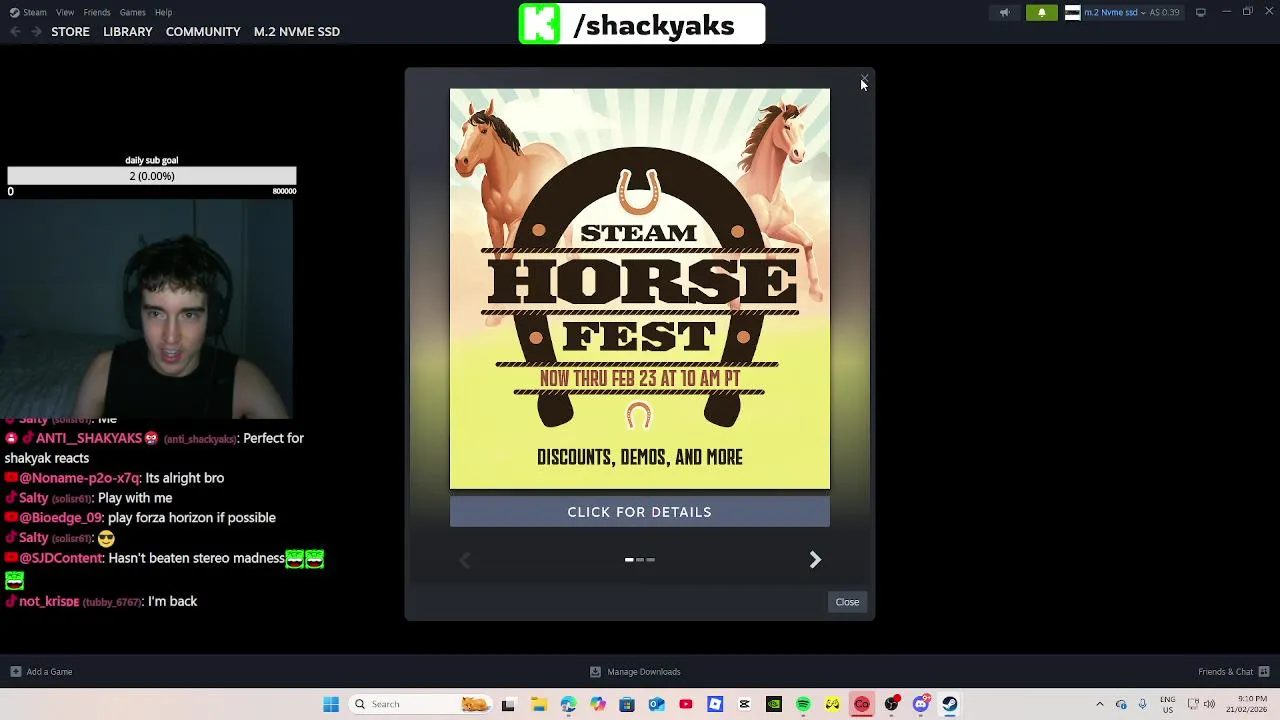Open the M.2 NVME SSD profile tab
This screenshot has height=720, width=1280.
coord(297,31)
